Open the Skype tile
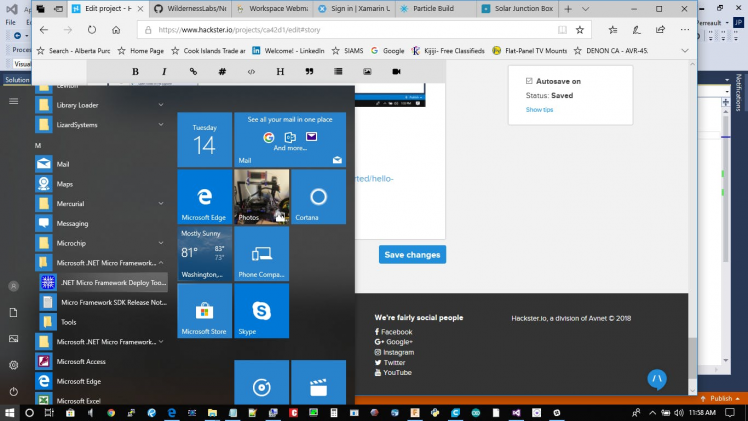 pos(261,311)
